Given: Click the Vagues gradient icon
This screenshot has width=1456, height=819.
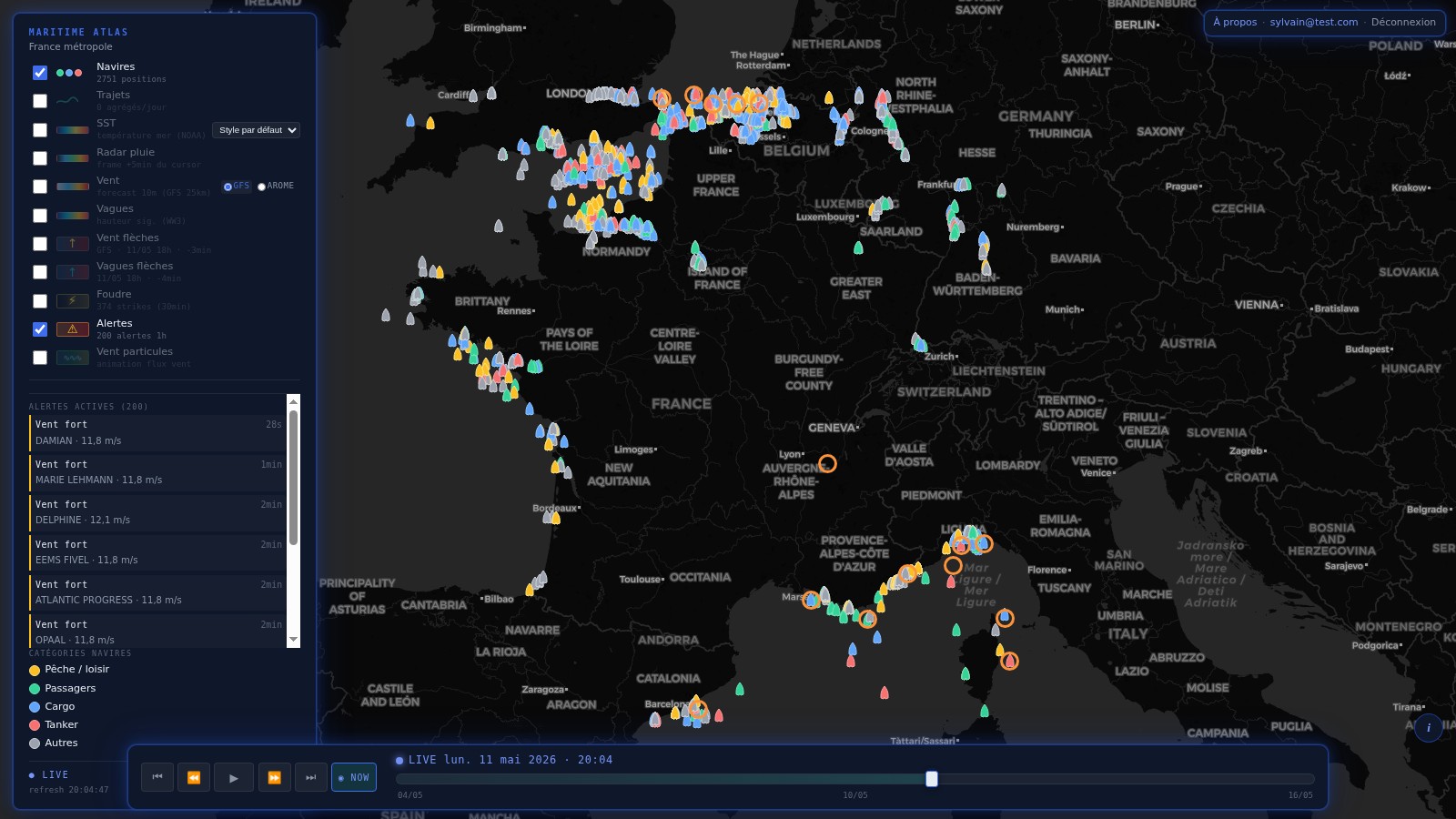Looking at the screenshot, I should click(73, 216).
